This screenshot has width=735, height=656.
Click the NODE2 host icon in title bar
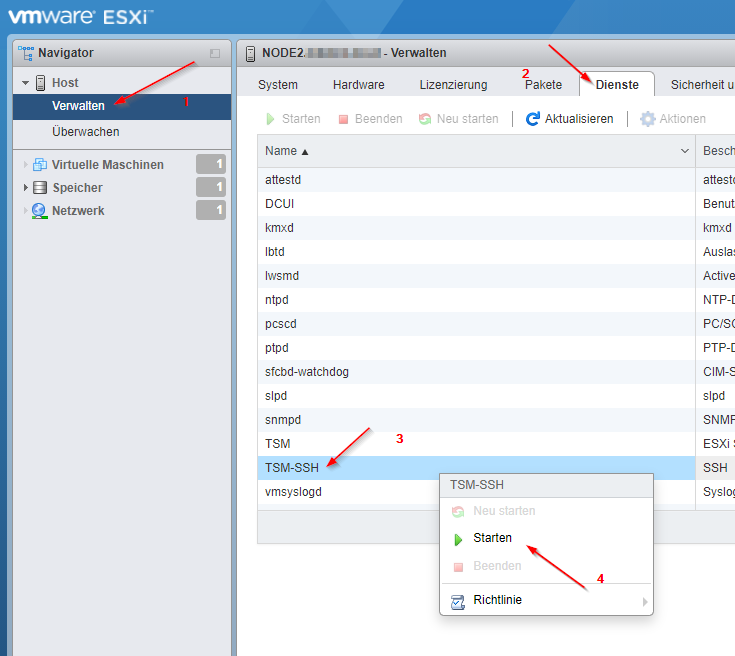[x=250, y=53]
